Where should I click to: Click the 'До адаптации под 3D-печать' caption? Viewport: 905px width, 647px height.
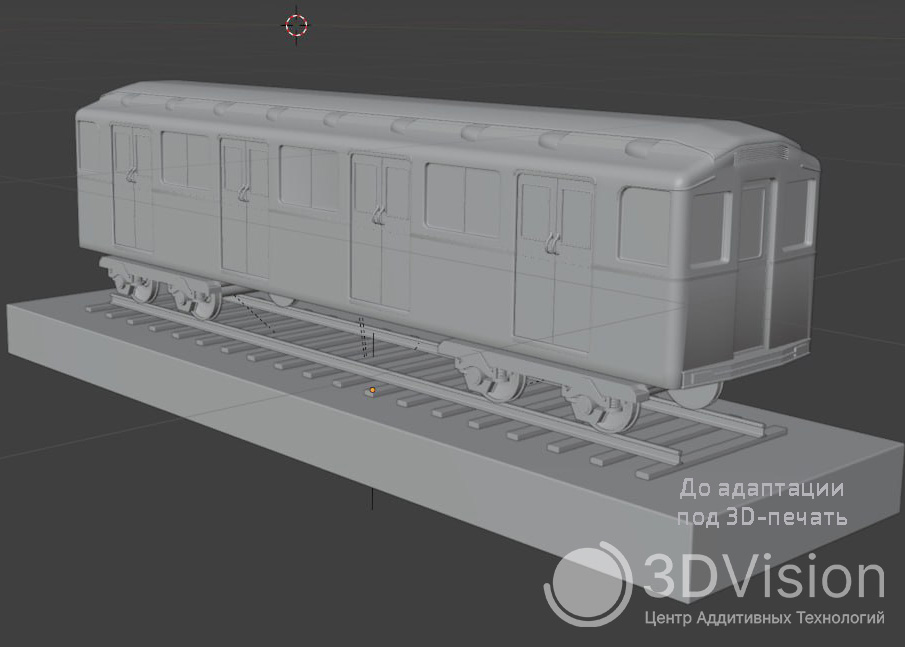(762, 503)
